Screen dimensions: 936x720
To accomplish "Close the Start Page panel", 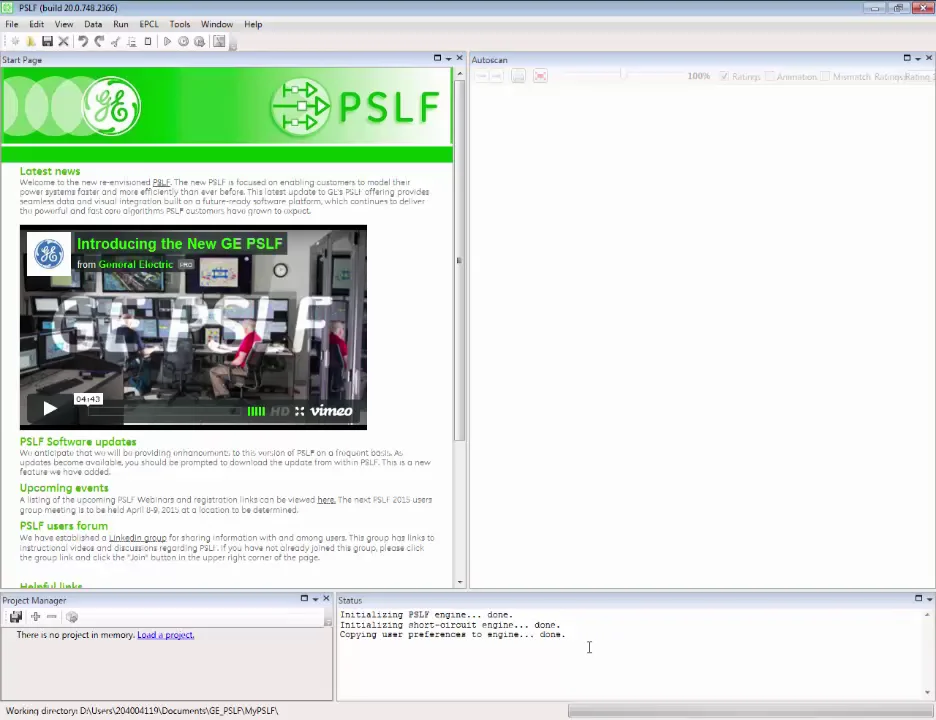I will [x=460, y=58].
